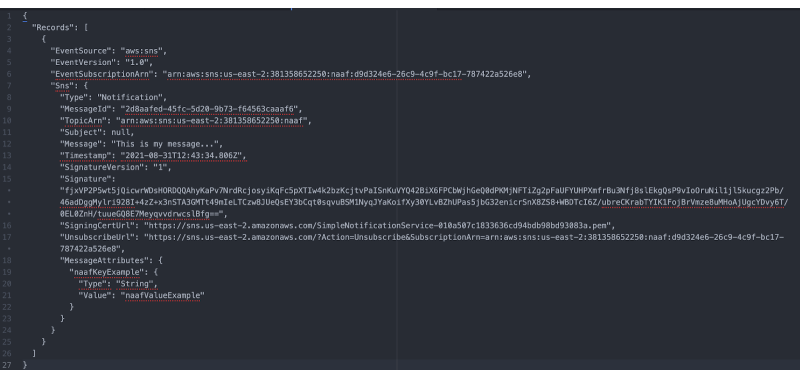This screenshot has width=800, height=370.
Task: Click the "Timestamp" key
Action: tap(85, 156)
